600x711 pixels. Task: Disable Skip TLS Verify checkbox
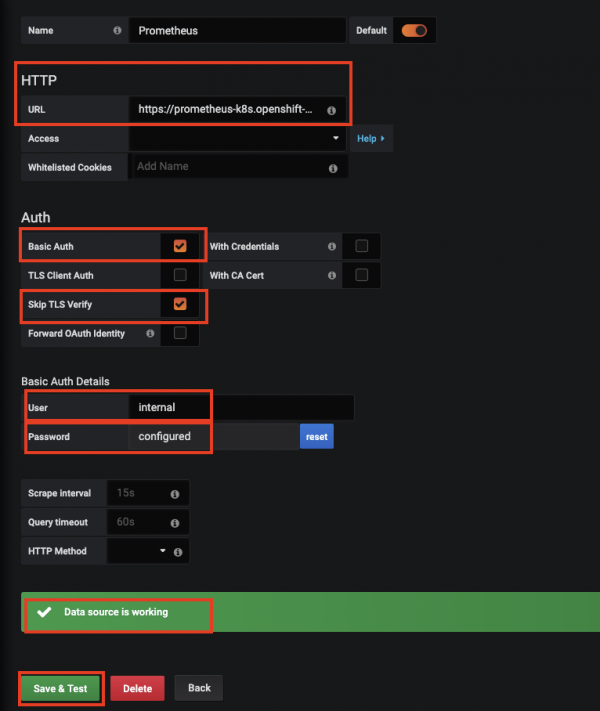coord(180,304)
